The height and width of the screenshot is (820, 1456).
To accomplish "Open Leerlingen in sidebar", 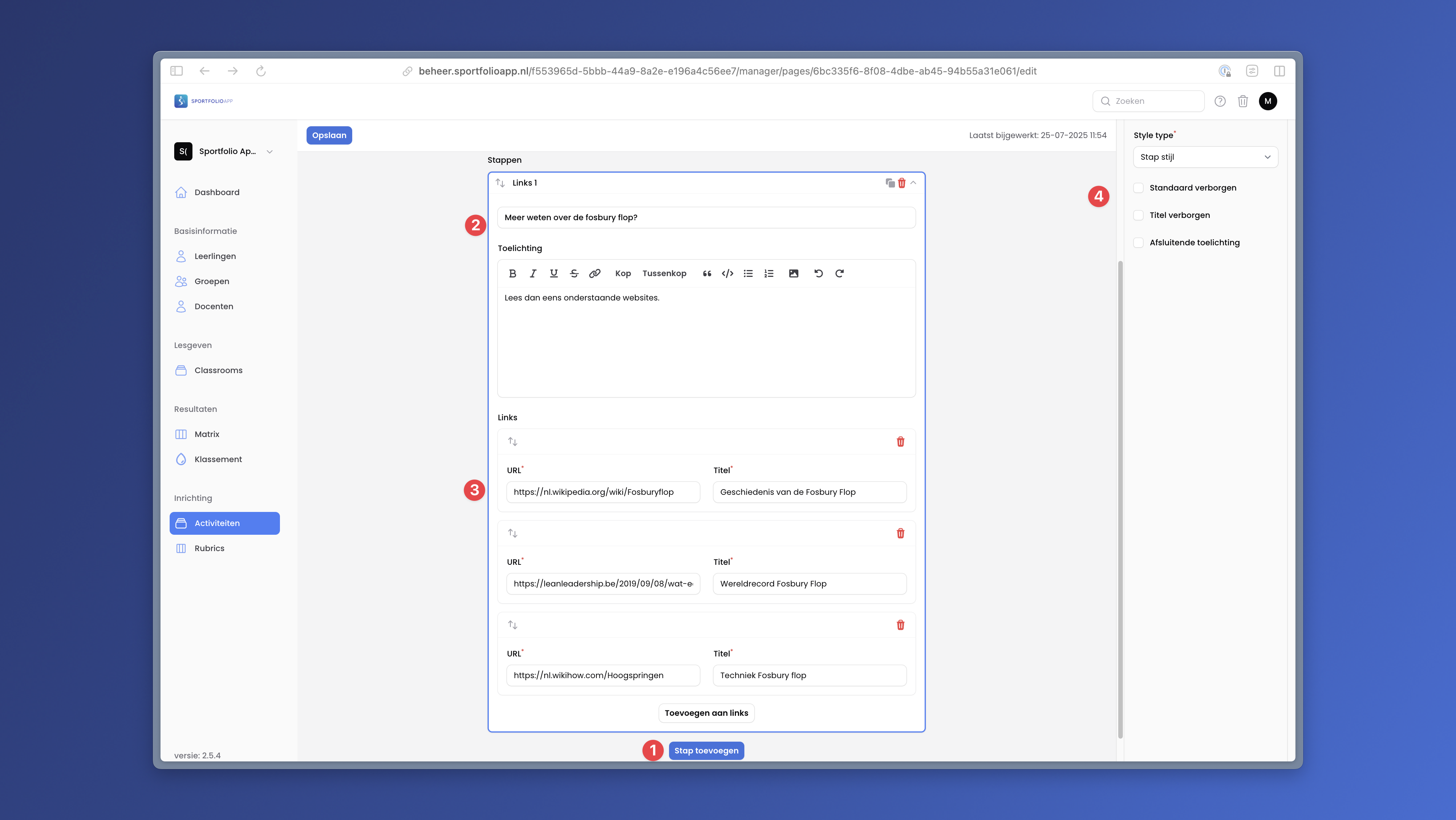I will 224,257.
